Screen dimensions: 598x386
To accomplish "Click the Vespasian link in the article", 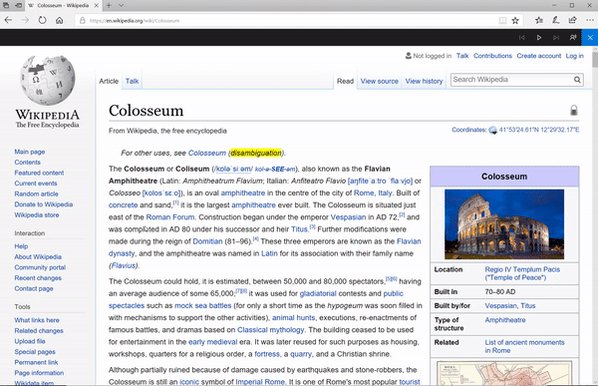I will coord(348,217).
